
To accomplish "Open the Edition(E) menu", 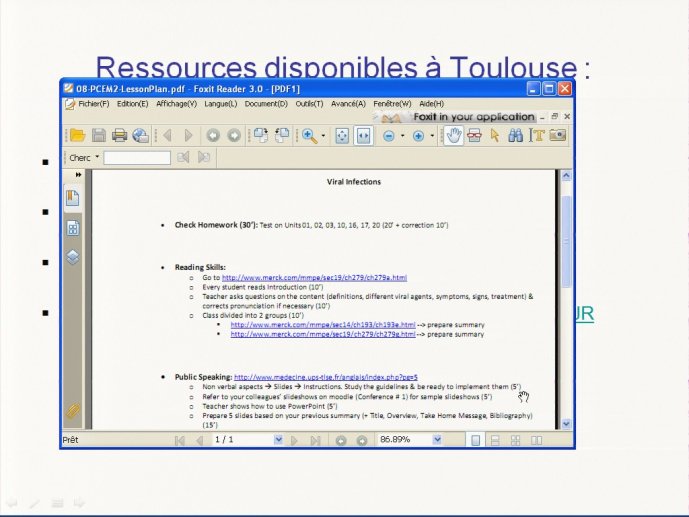I will click(133, 104).
